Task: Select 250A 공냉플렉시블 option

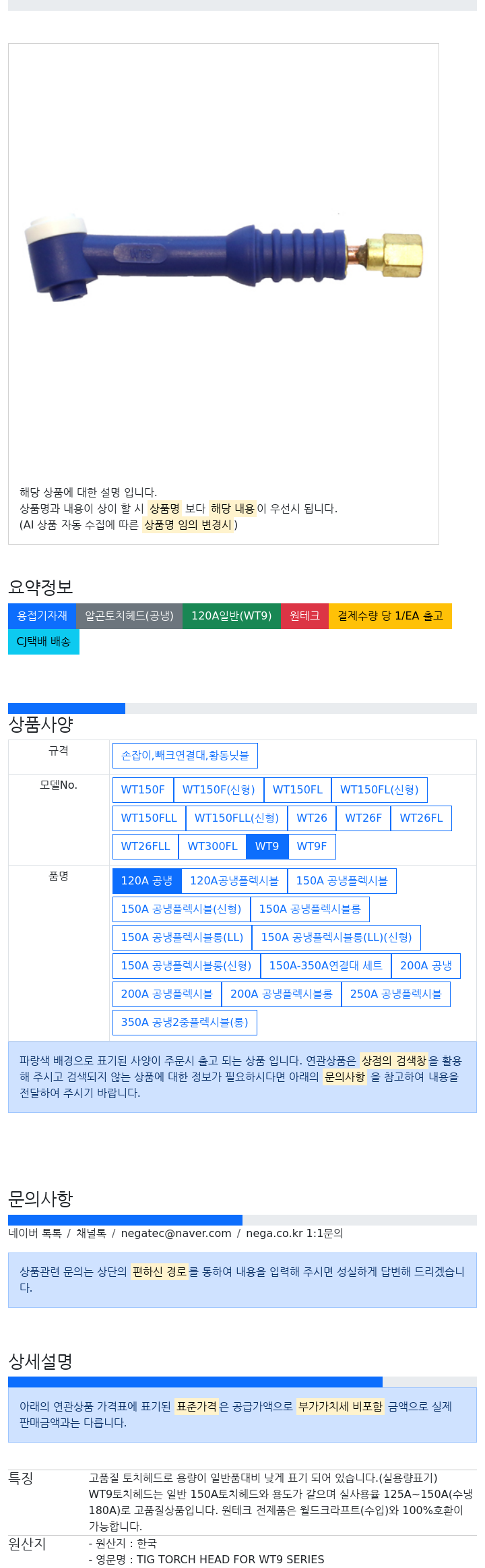Action: 395,994
